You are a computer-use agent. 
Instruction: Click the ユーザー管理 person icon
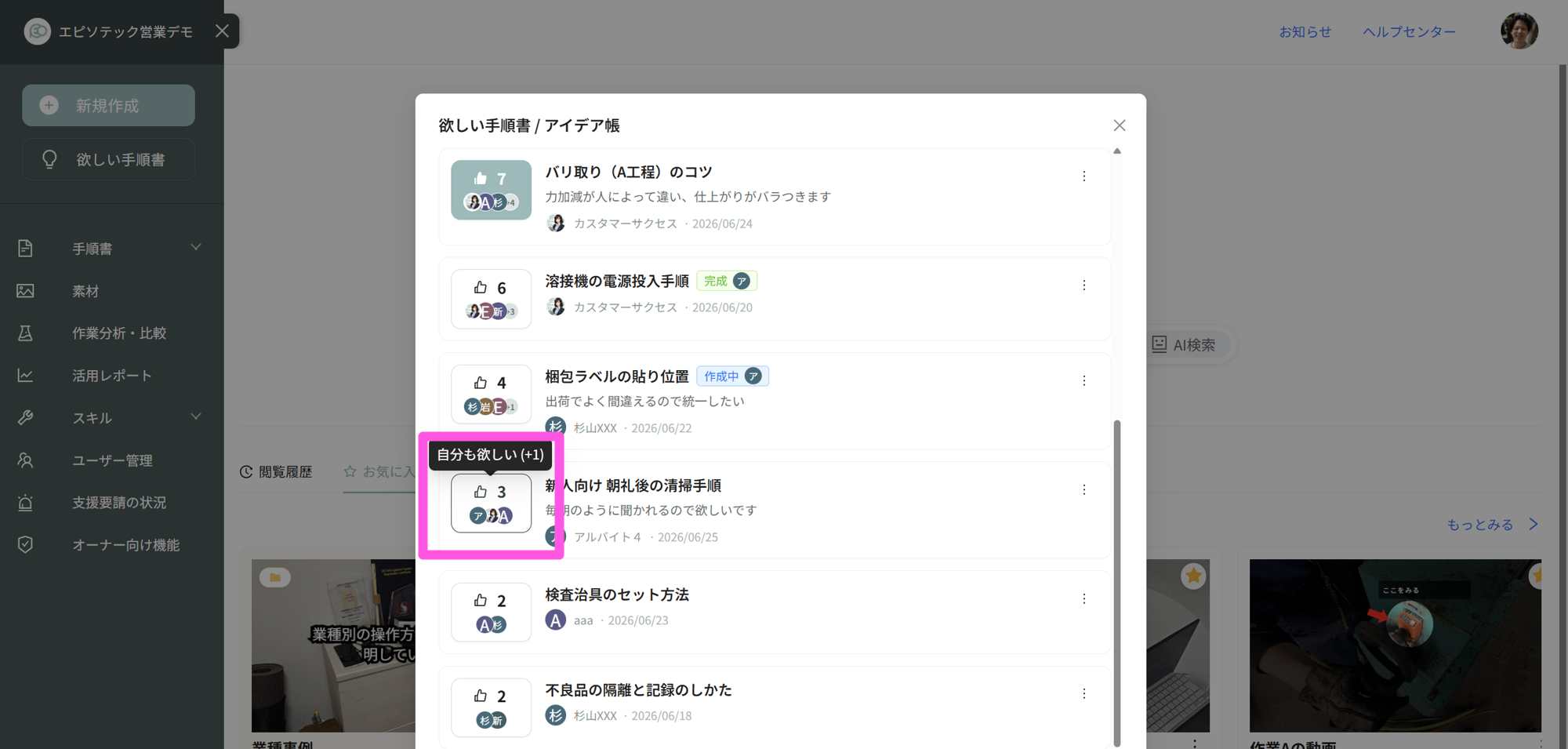tap(25, 460)
